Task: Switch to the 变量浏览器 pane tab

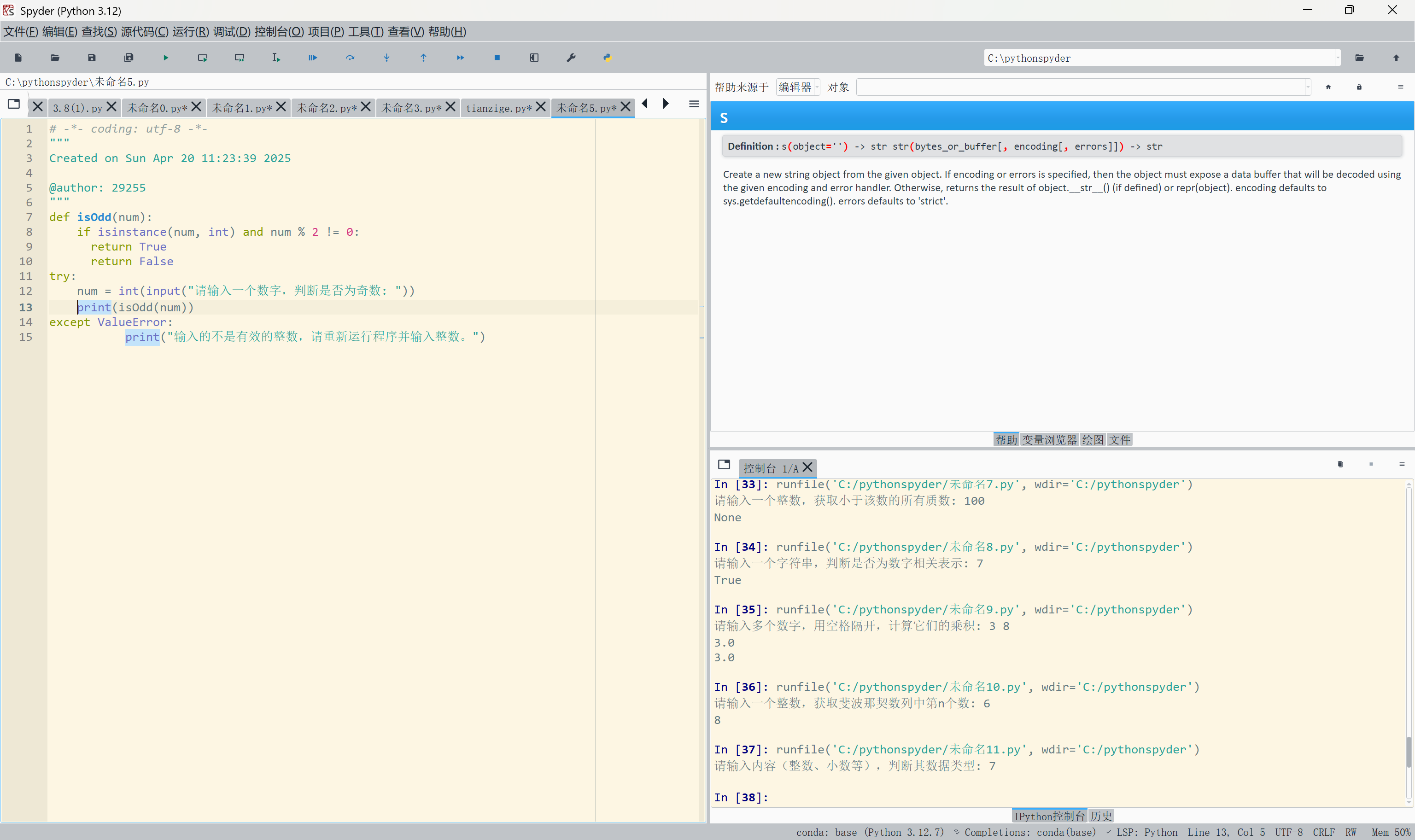Action: [x=1049, y=440]
